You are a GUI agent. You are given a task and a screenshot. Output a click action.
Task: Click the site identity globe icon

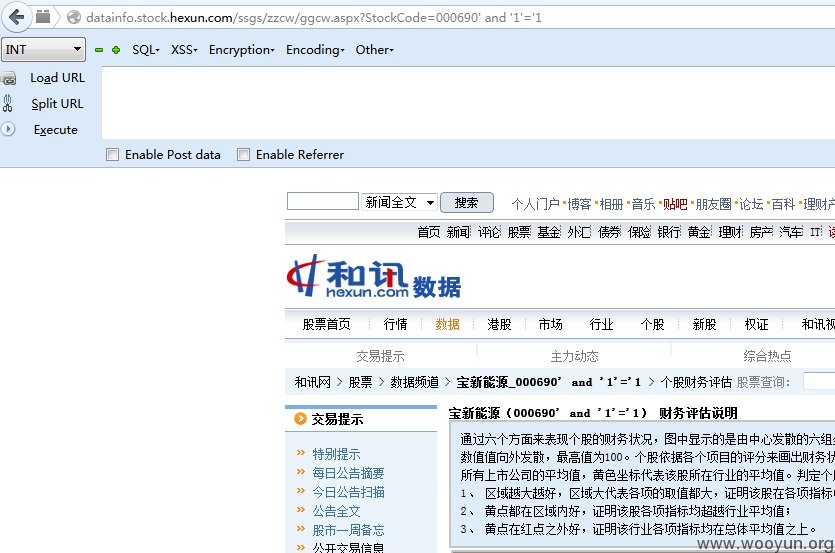[x=74, y=18]
